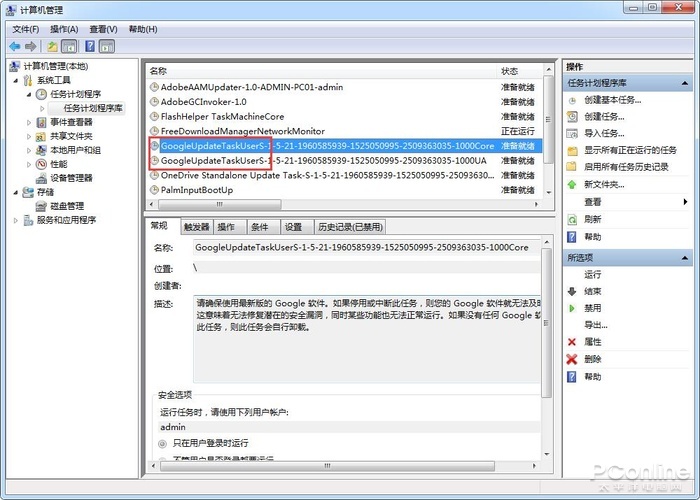Screen dimensions: 700x500
Task: Click 启用所有任务历史记录 action
Action: tap(626, 167)
